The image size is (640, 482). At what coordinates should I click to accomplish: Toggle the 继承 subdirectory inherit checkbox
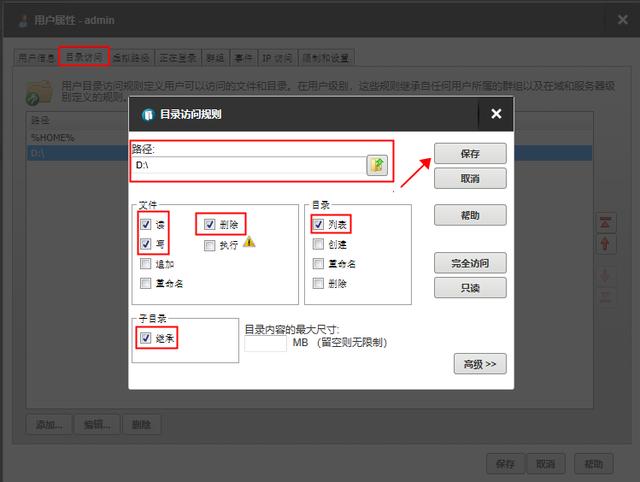(146, 338)
